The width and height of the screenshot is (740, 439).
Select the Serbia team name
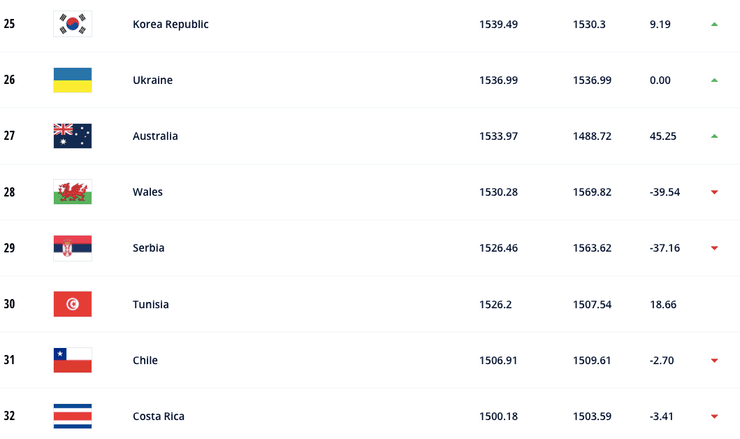tap(148, 248)
